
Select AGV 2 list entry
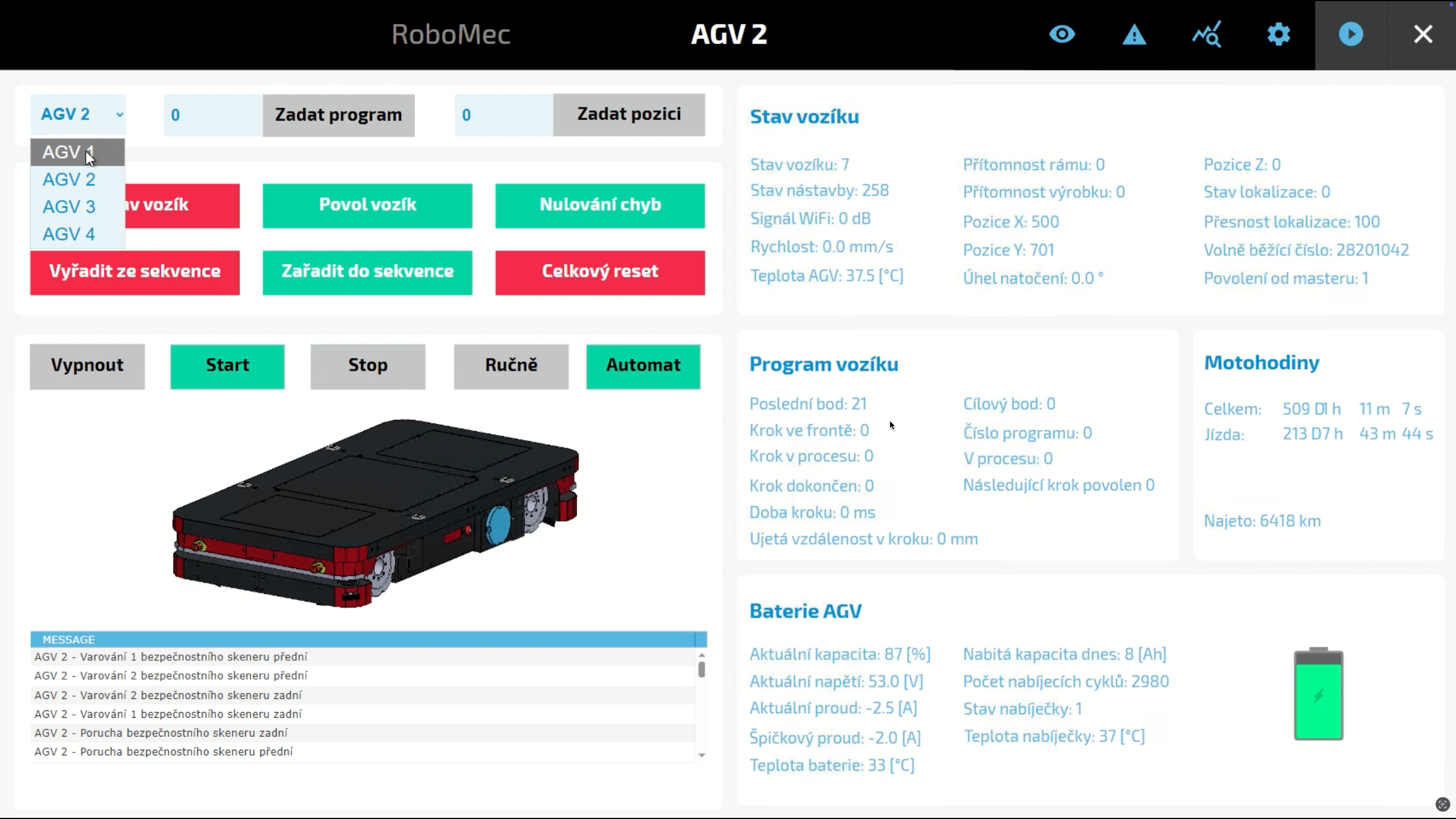pyautogui.click(x=69, y=180)
